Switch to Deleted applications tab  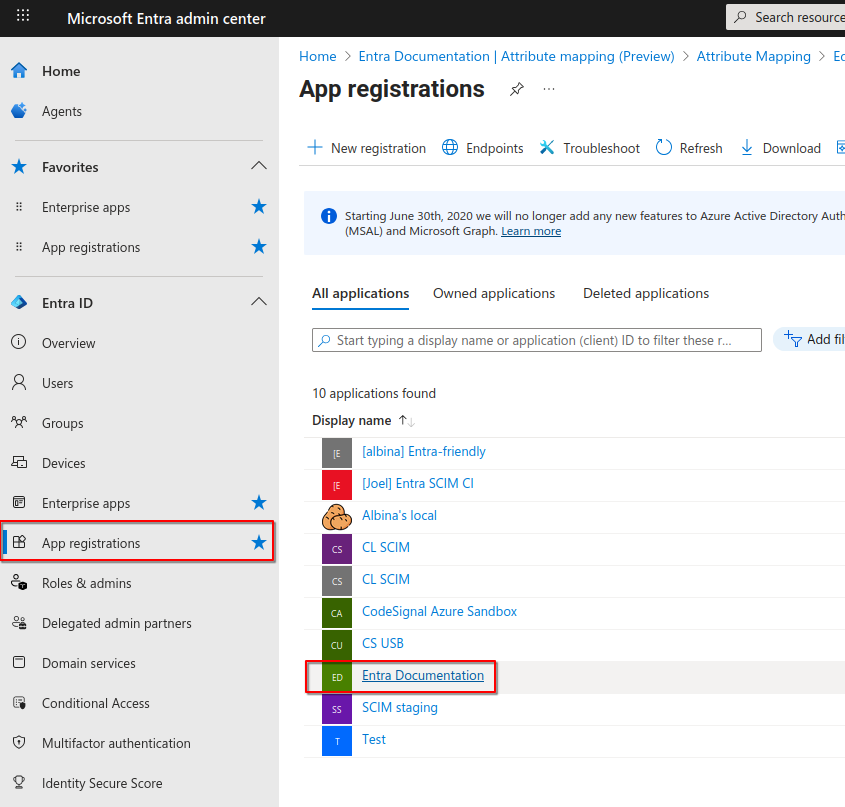[646, 293]
